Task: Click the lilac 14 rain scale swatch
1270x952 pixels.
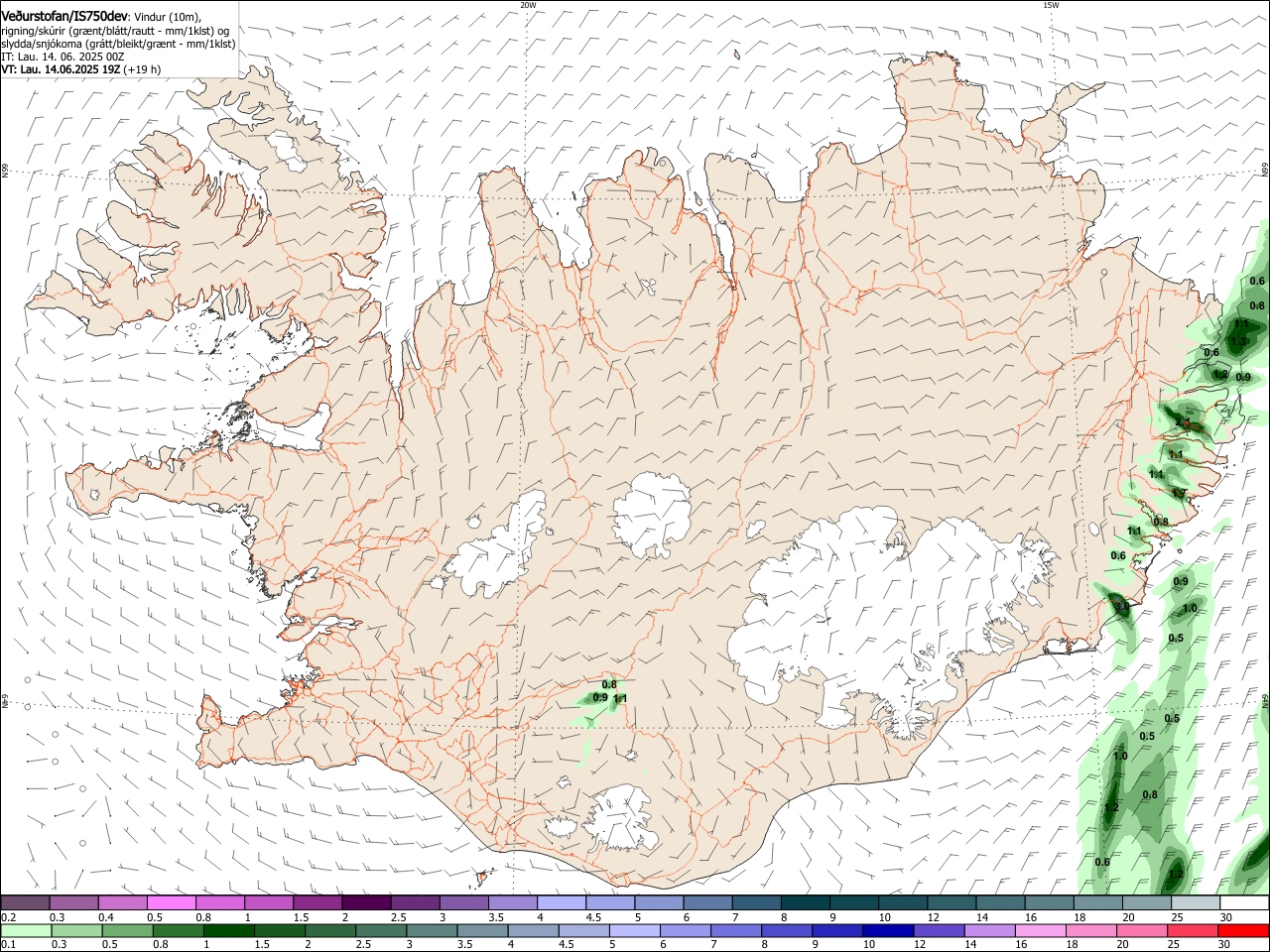Action: click(x=990, y=930)
